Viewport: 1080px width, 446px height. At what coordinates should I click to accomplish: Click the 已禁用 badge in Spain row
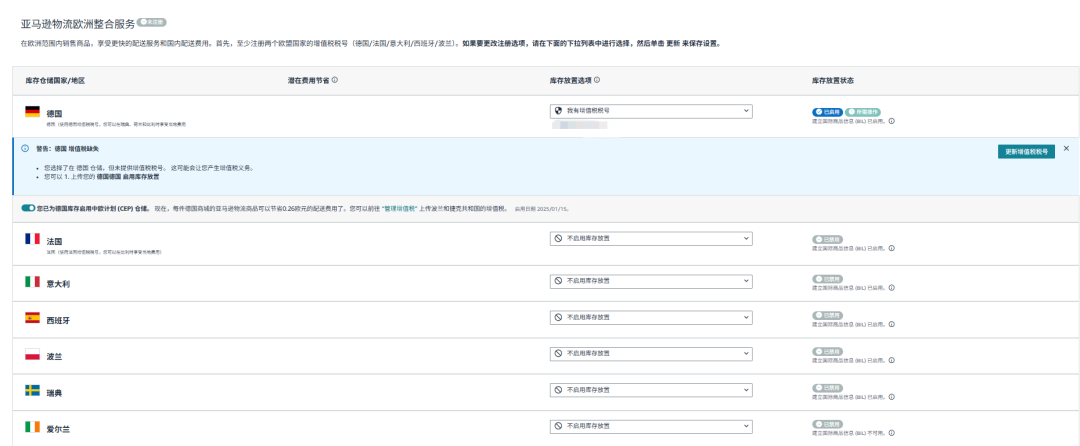coord(827,315)
